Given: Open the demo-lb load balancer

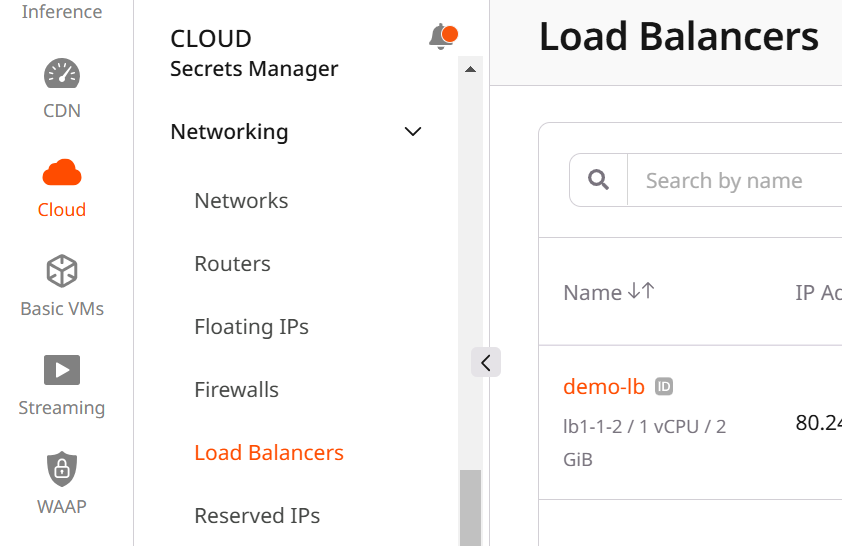Looking at the screenshot, I should tap(604, 387).
